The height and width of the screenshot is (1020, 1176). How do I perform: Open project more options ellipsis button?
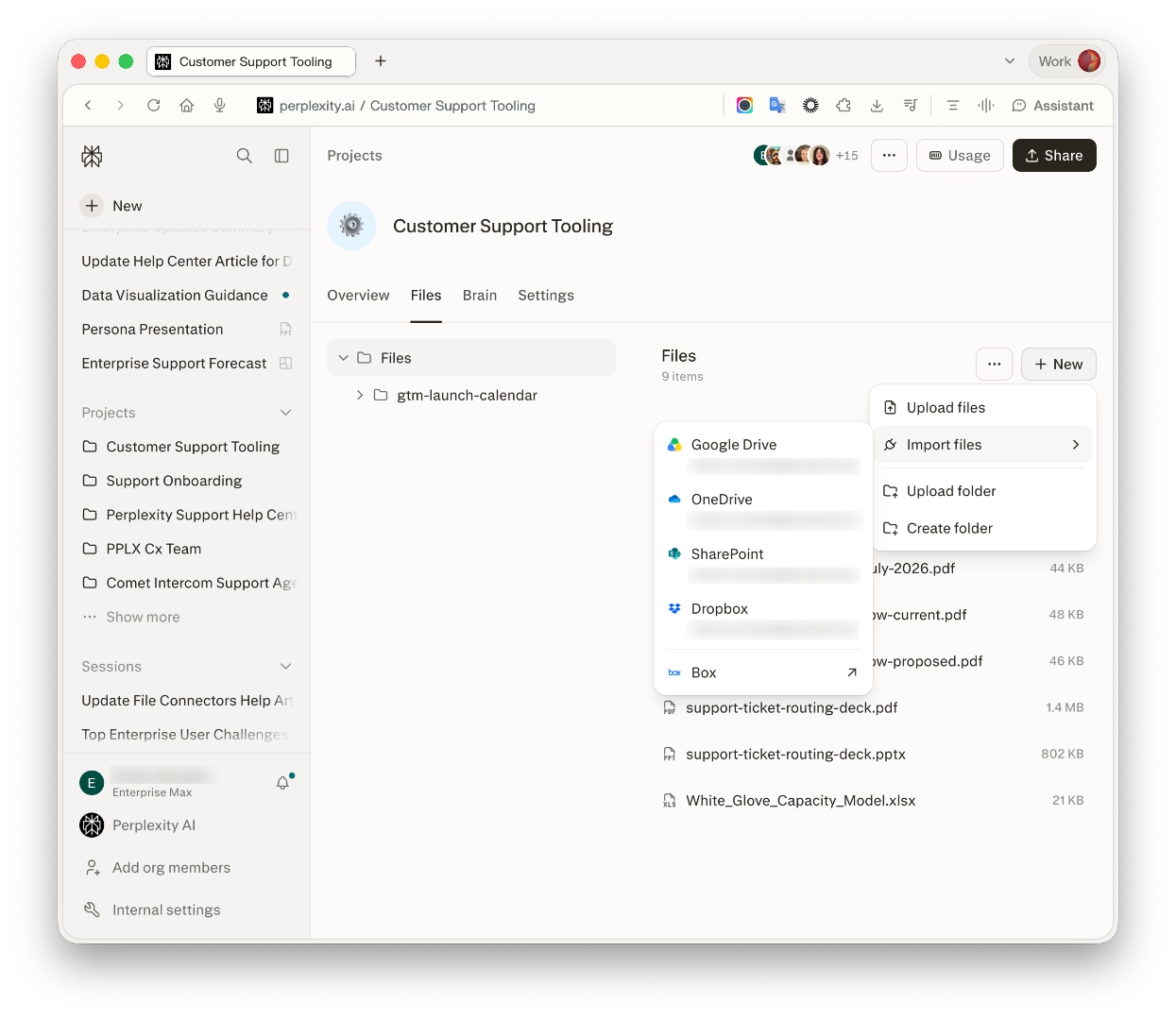889,156
